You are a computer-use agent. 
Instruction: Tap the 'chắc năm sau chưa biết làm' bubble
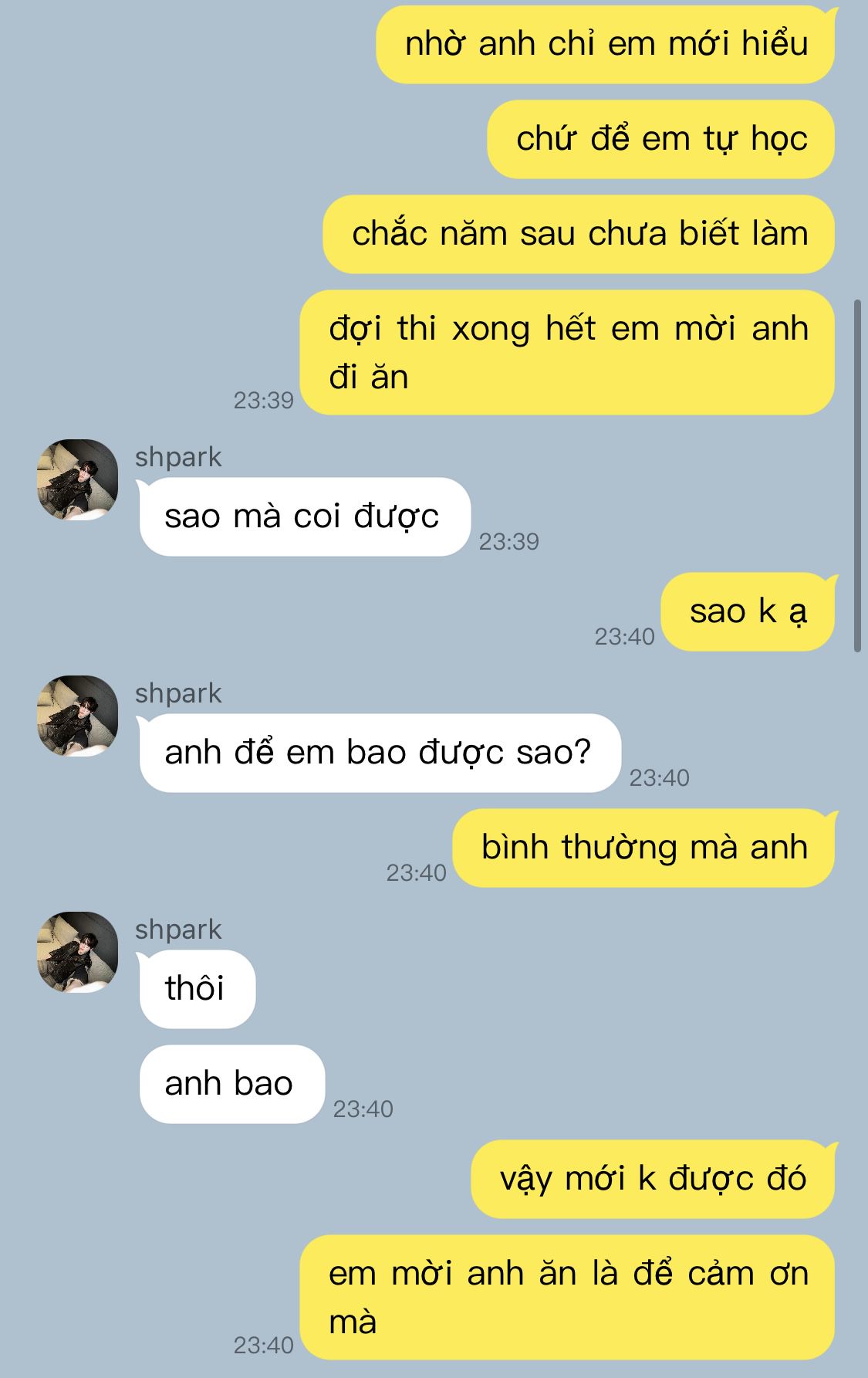coord(579,234)
